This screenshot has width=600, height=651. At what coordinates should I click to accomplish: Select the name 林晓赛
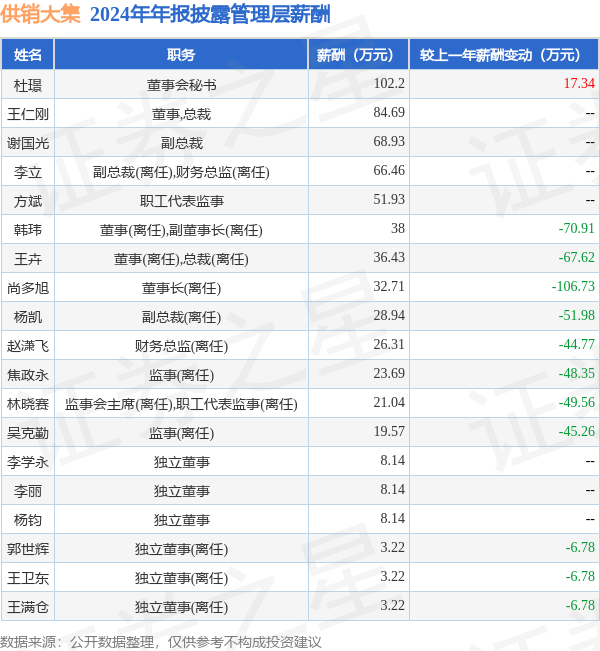(x=28, y=404)
